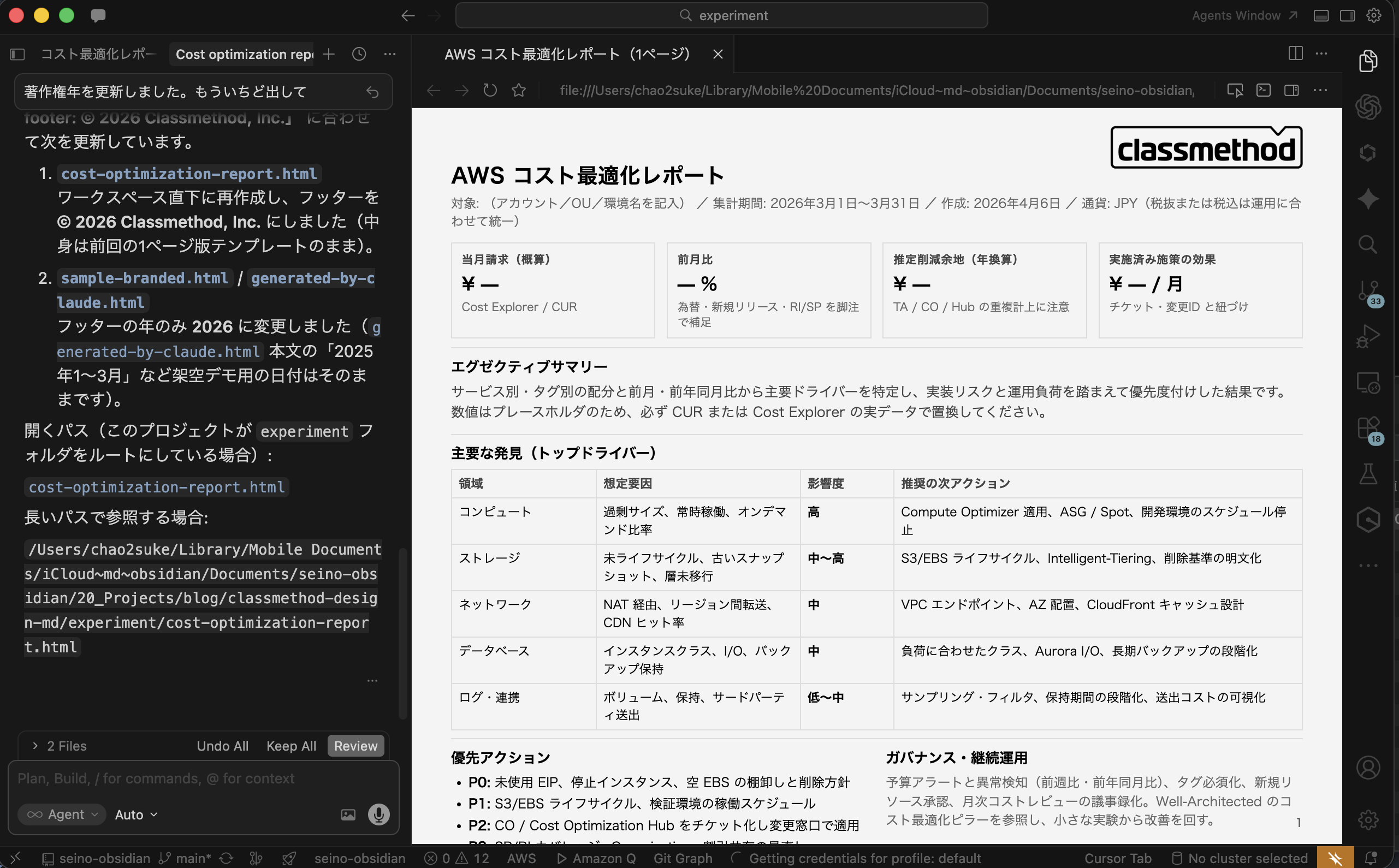Open the Testing flask icon in sidebar
The image size is (1399, 868).
[x=1369, y=474]
